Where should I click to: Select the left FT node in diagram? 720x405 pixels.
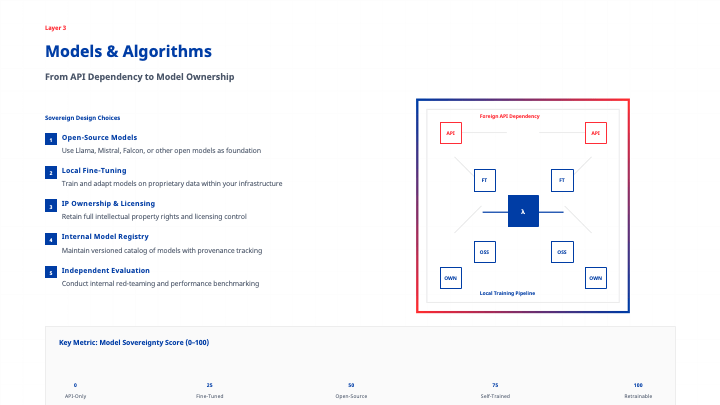[x=484, y=181]
